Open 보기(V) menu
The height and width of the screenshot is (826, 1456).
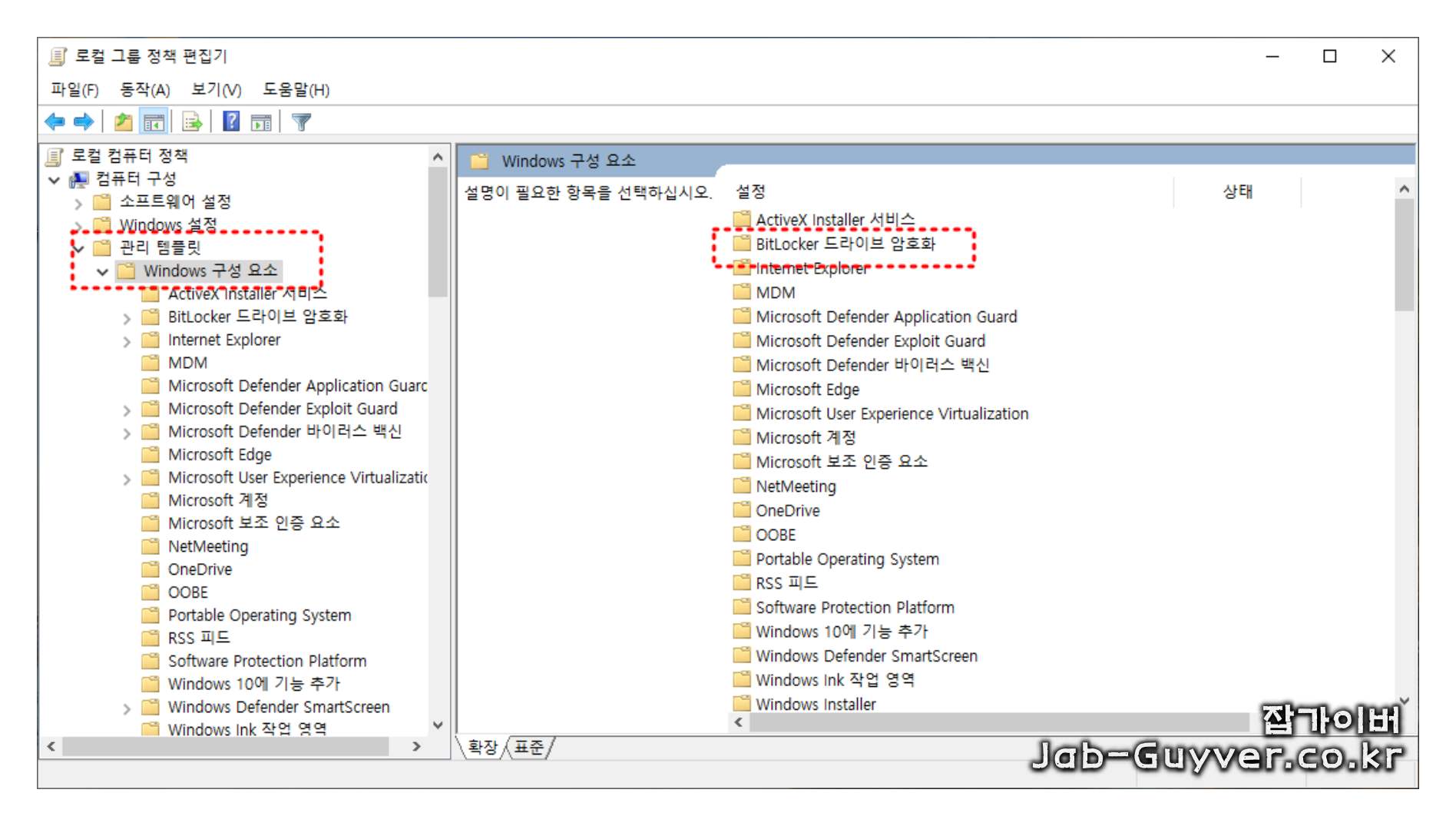click(x=216, y=90)
